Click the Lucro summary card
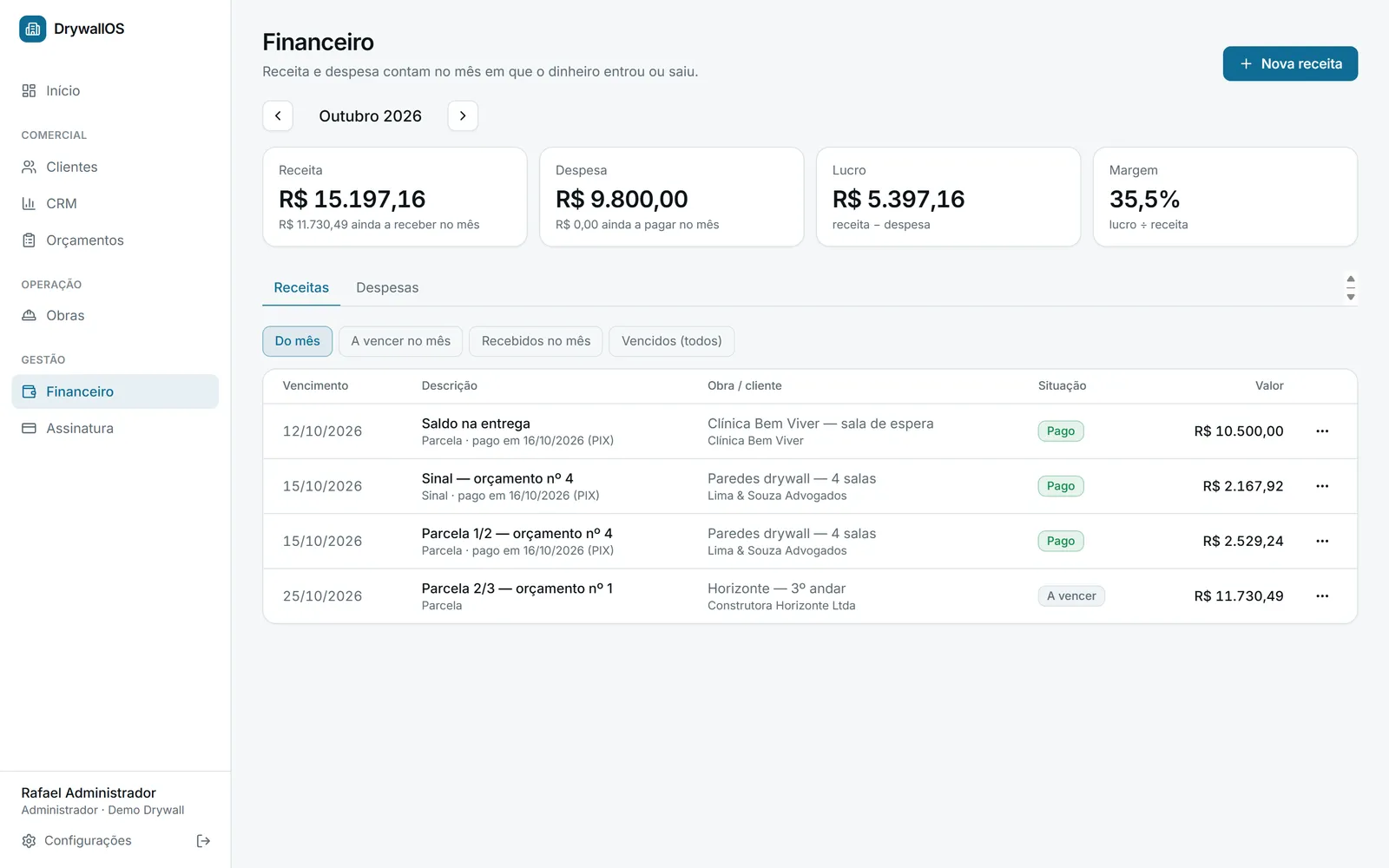The width and height of the screenshot is (1389, 868). click(x=948, y=197)
